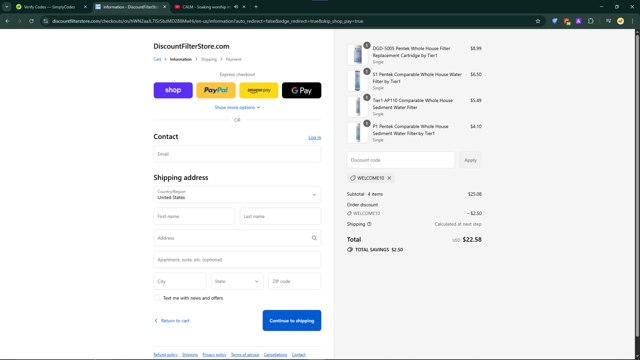This screenshot has width=640, height=360.
Task: Open the State dropdown
Action: [x=237, y=281]
